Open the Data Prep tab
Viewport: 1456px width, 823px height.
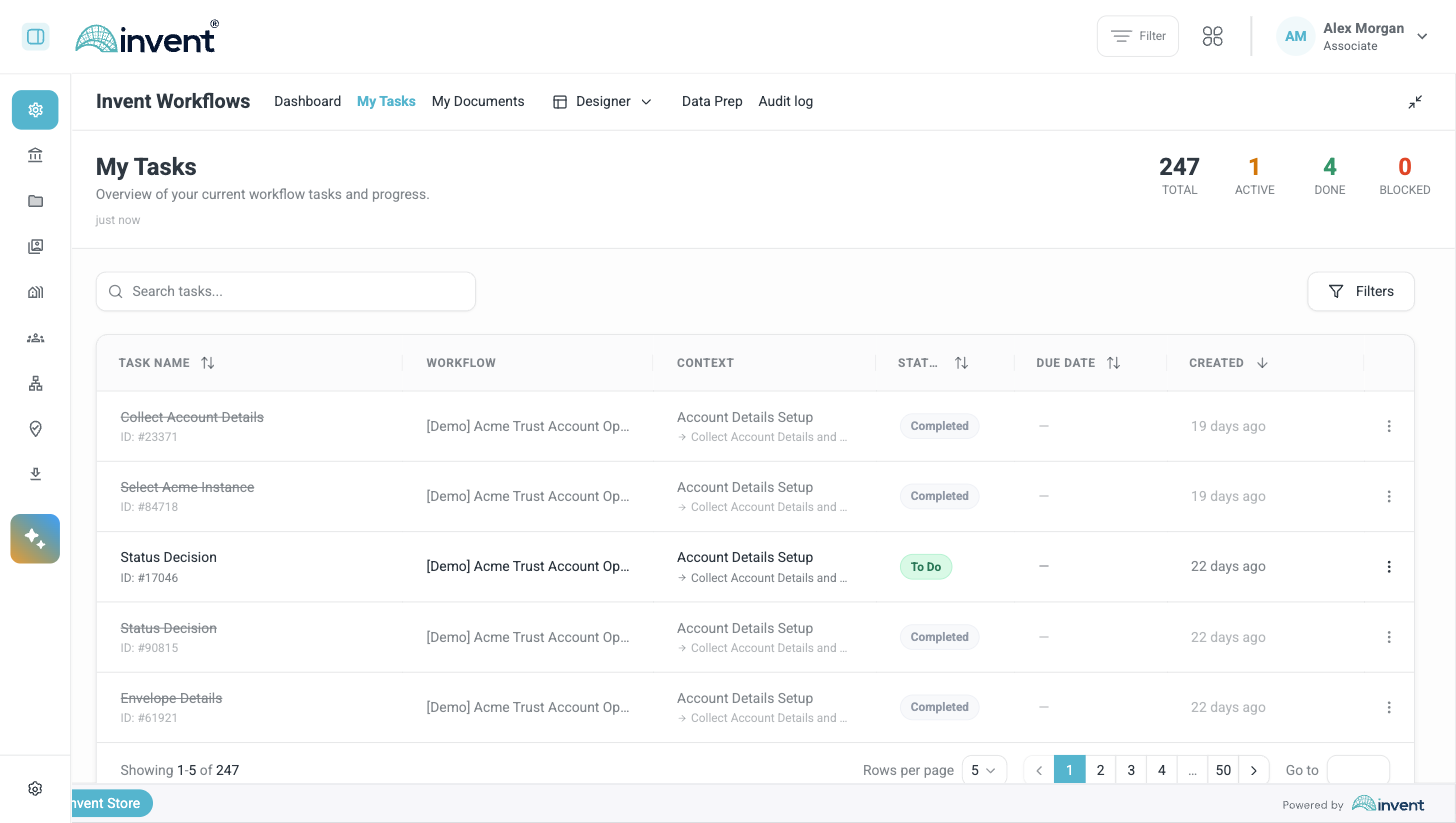click(712, 102)
